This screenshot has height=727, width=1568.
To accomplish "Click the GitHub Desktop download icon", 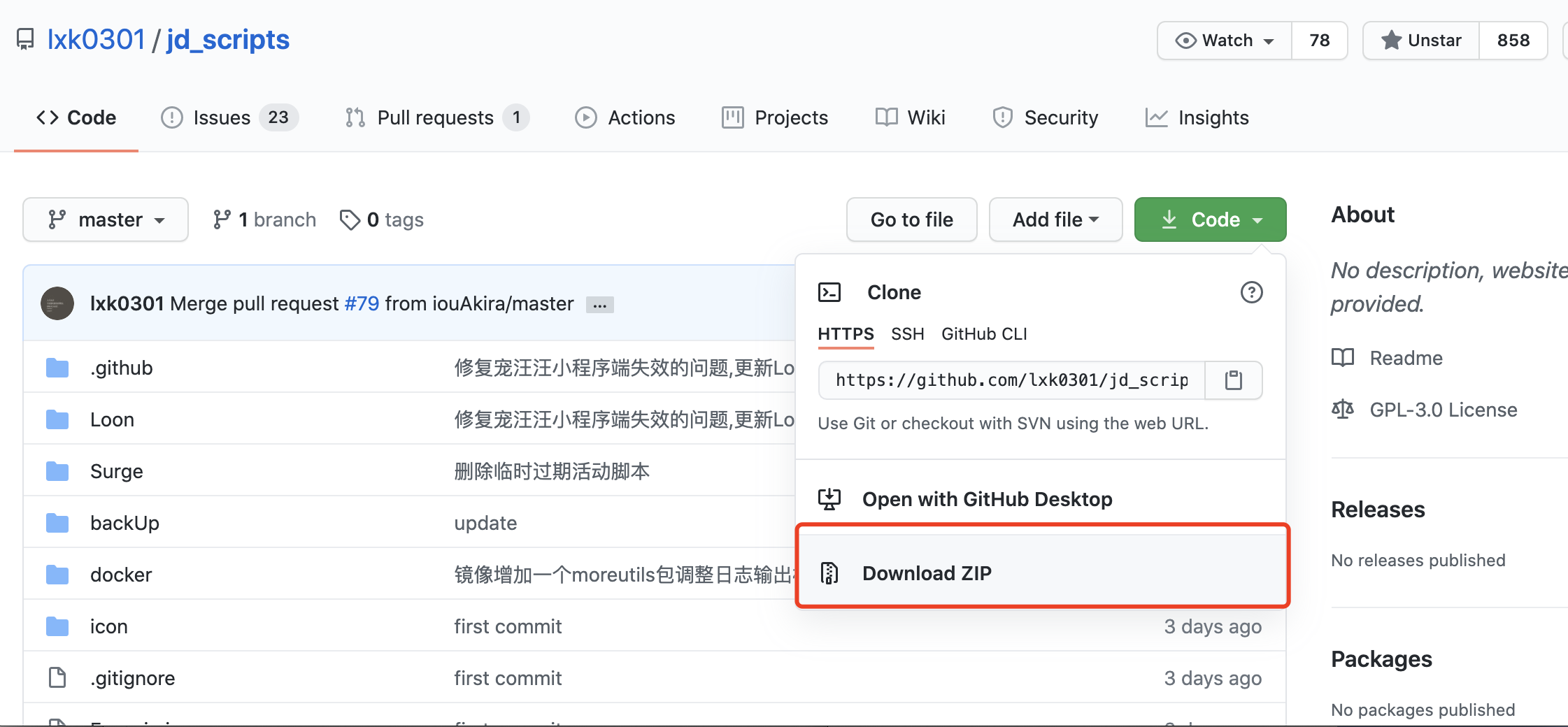I will pyautogui.click(x=829, y=499).
